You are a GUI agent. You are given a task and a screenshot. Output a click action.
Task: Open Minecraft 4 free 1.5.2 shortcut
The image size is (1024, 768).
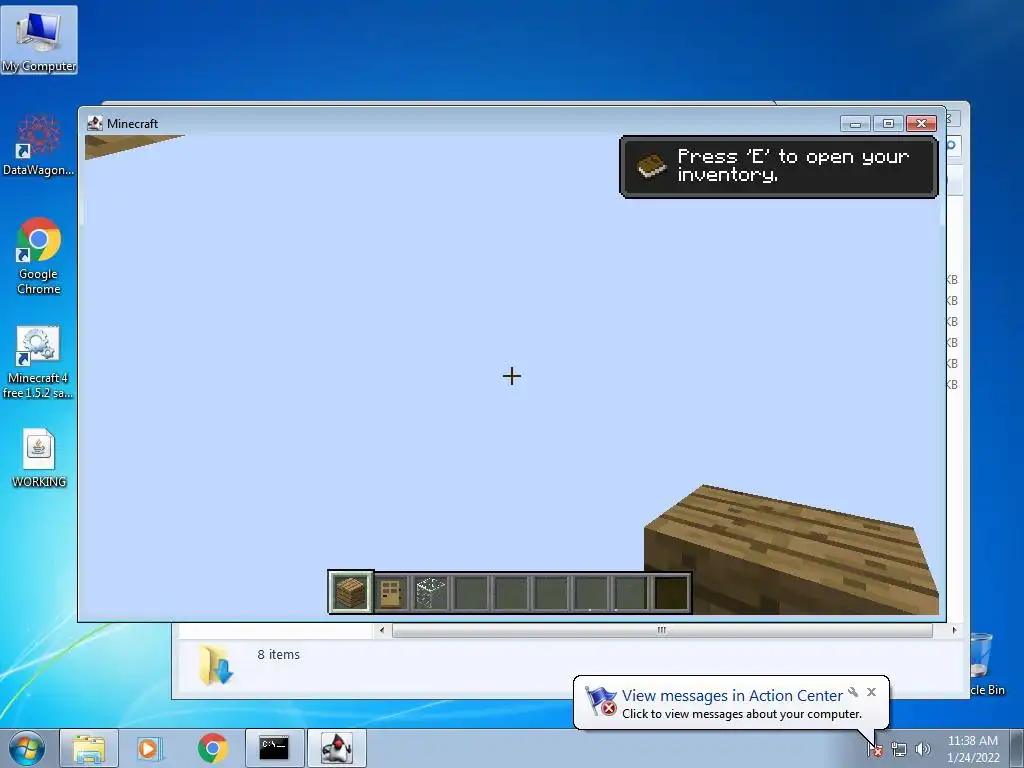click(39, 362)
